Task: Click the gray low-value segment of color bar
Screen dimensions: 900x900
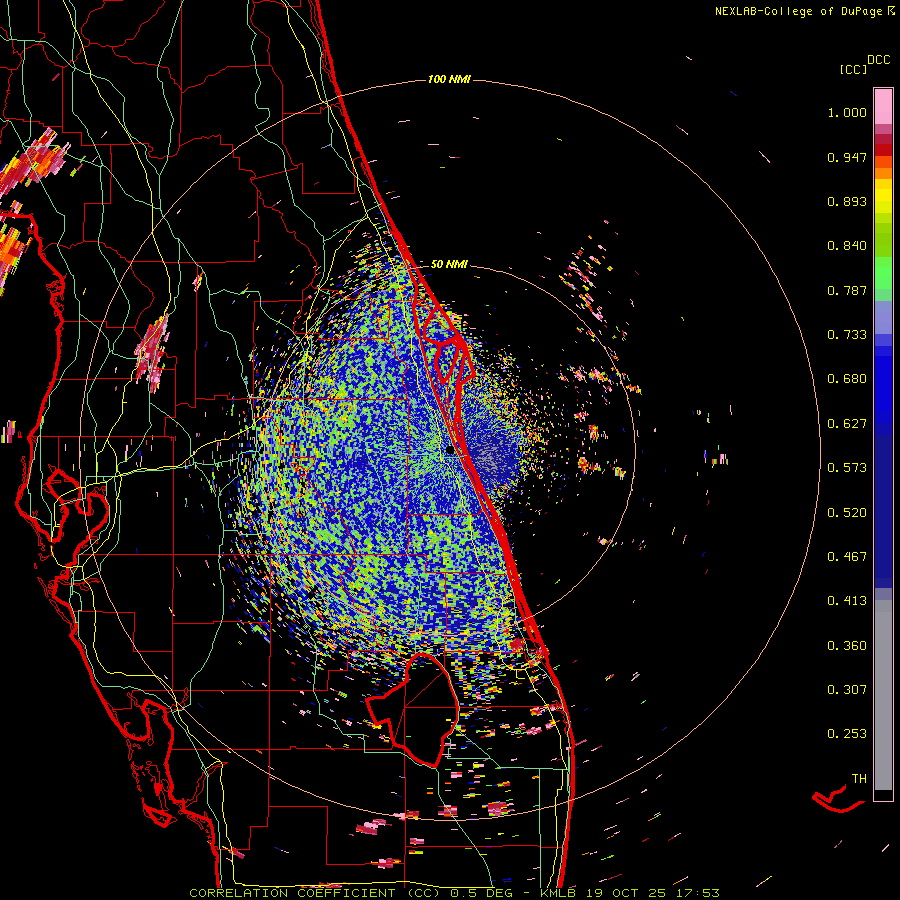Action: coord(883,695)
